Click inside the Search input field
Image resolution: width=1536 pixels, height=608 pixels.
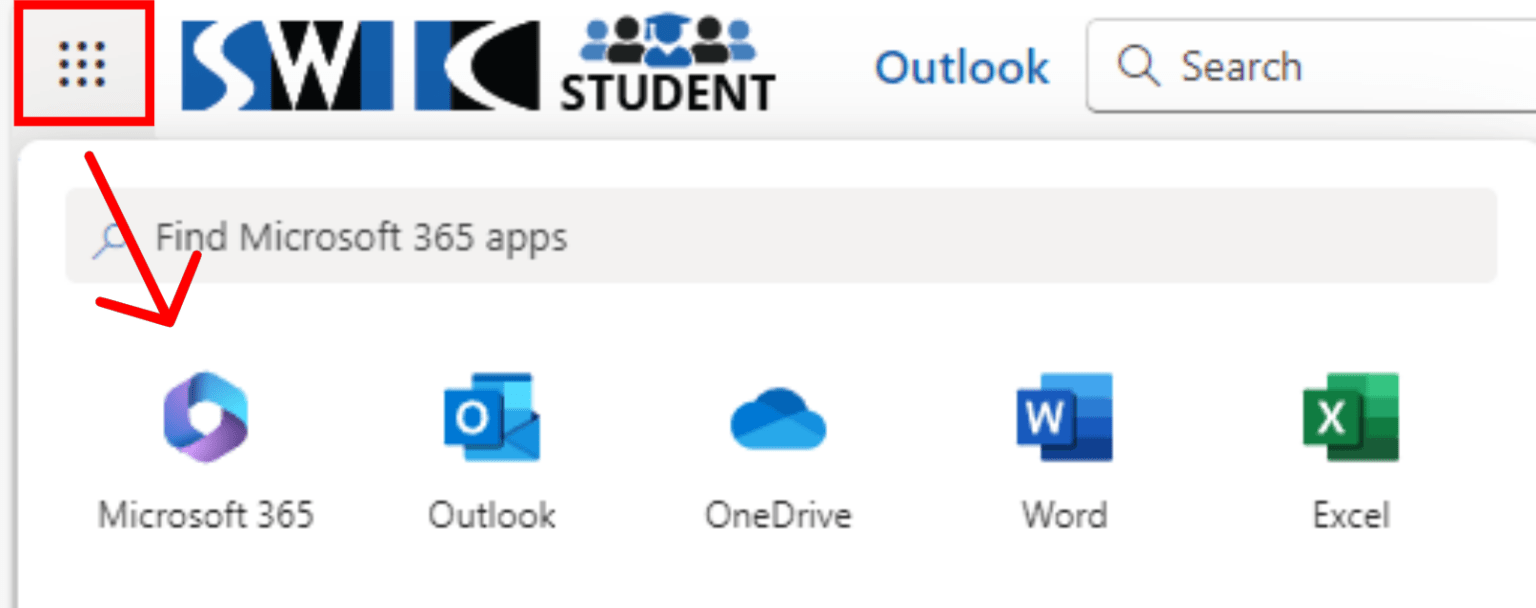(1300, 66)
